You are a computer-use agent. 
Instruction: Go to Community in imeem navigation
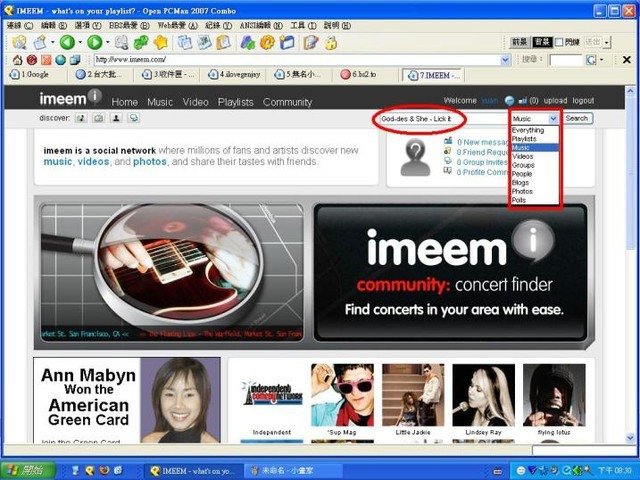pos(287,102)
